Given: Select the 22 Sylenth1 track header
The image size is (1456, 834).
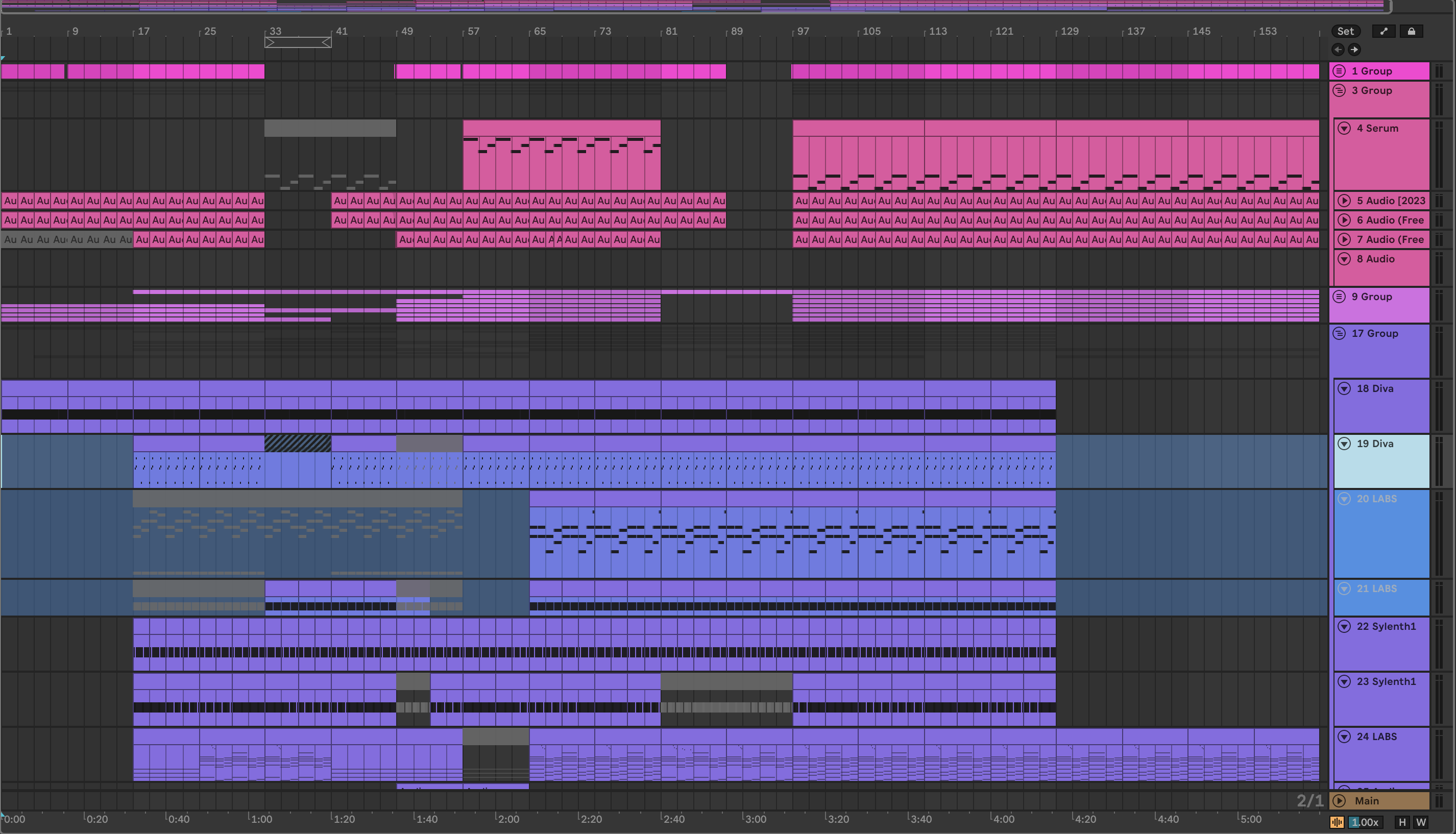Looking at the screenshot, I should 1386,627.
